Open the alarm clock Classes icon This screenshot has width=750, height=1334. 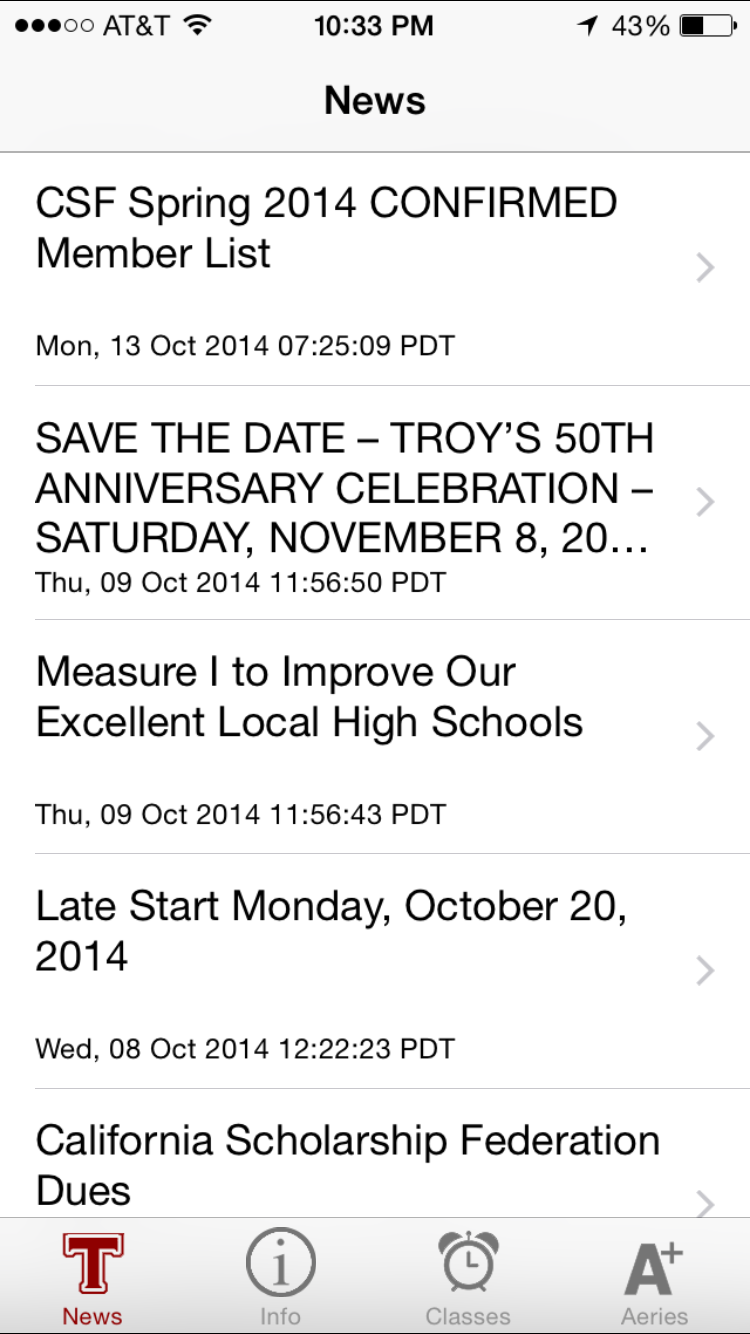[468, 1263]
